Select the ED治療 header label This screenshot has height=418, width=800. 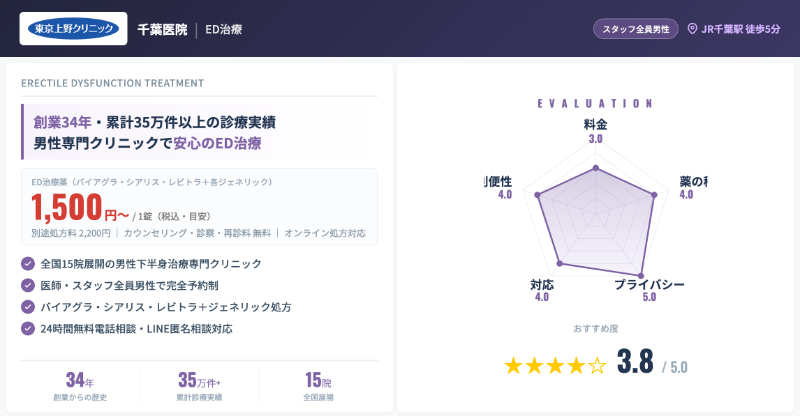point(224,30)
